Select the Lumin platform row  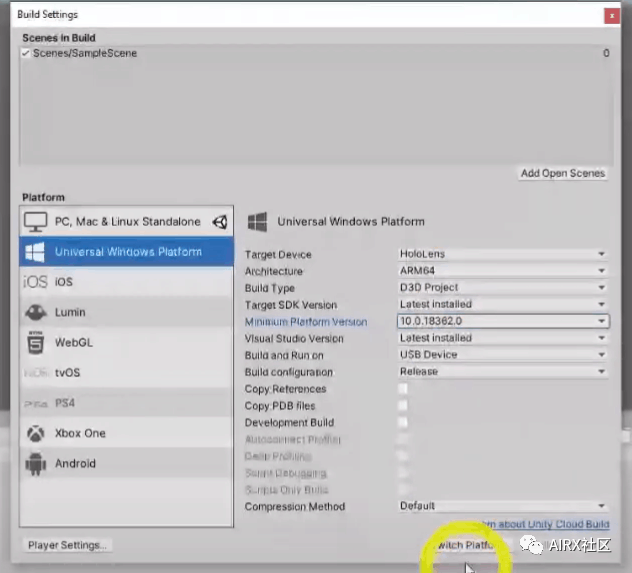click(126, 312)
